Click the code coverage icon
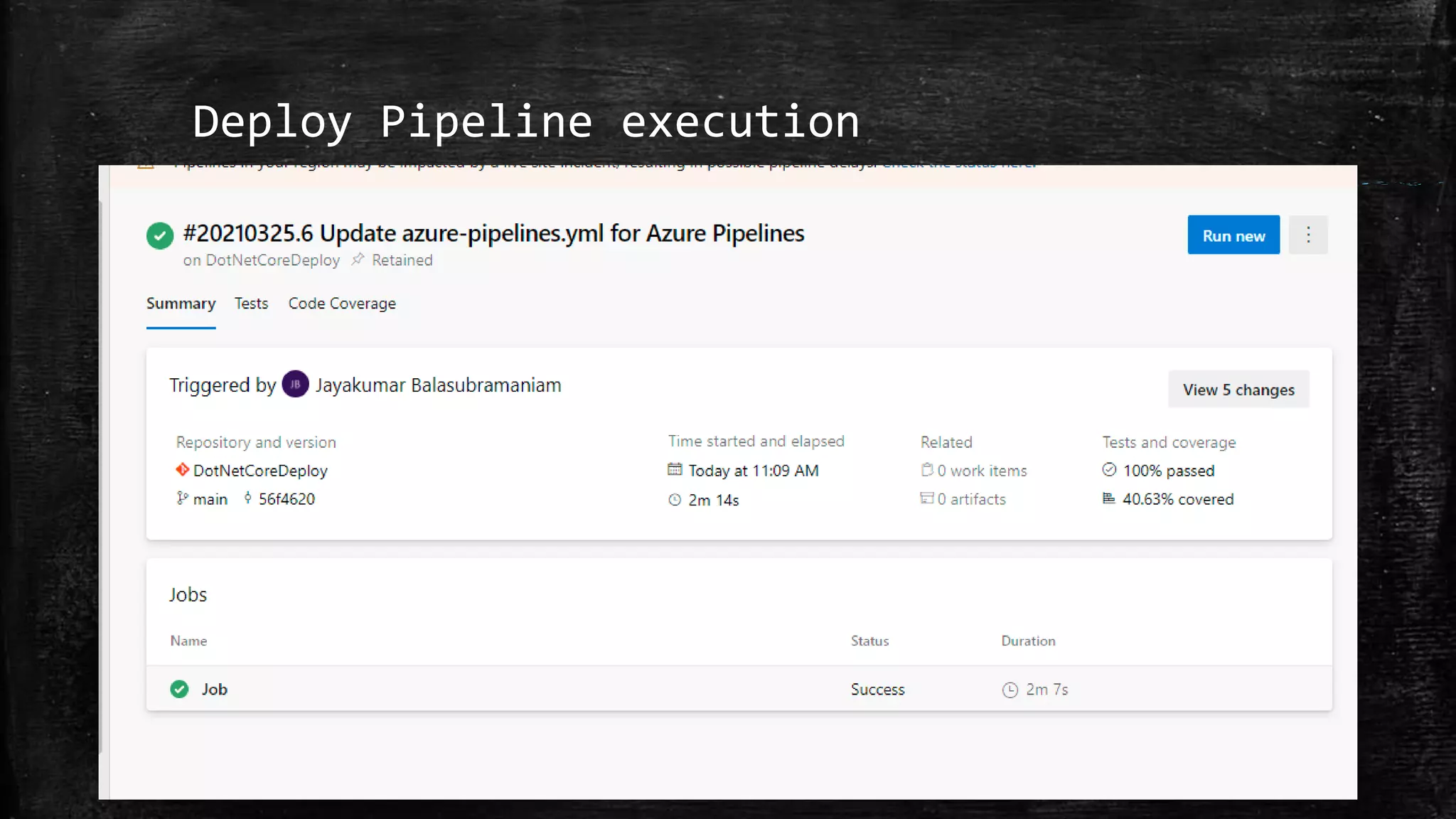Image resolution: width=1456 pixels, height=819 pixels. point(1108,498)
